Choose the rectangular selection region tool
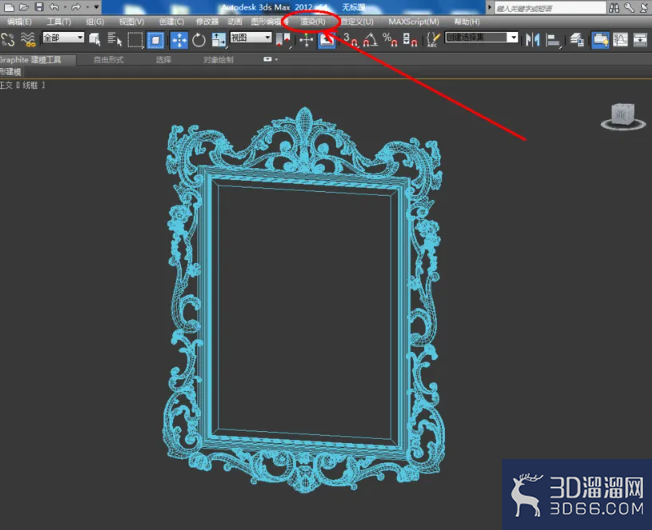652x530 pixels. click(135, 40)
